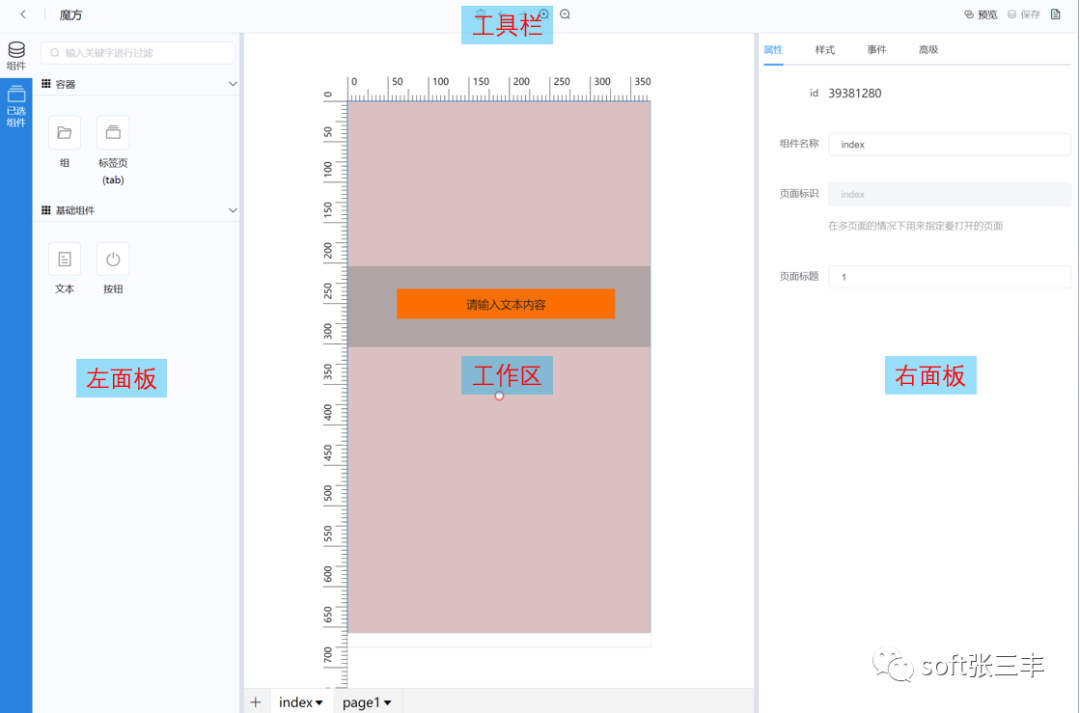Collapse the 基础组件 section
Screen dimensions: 1080x713
point(232,211)
